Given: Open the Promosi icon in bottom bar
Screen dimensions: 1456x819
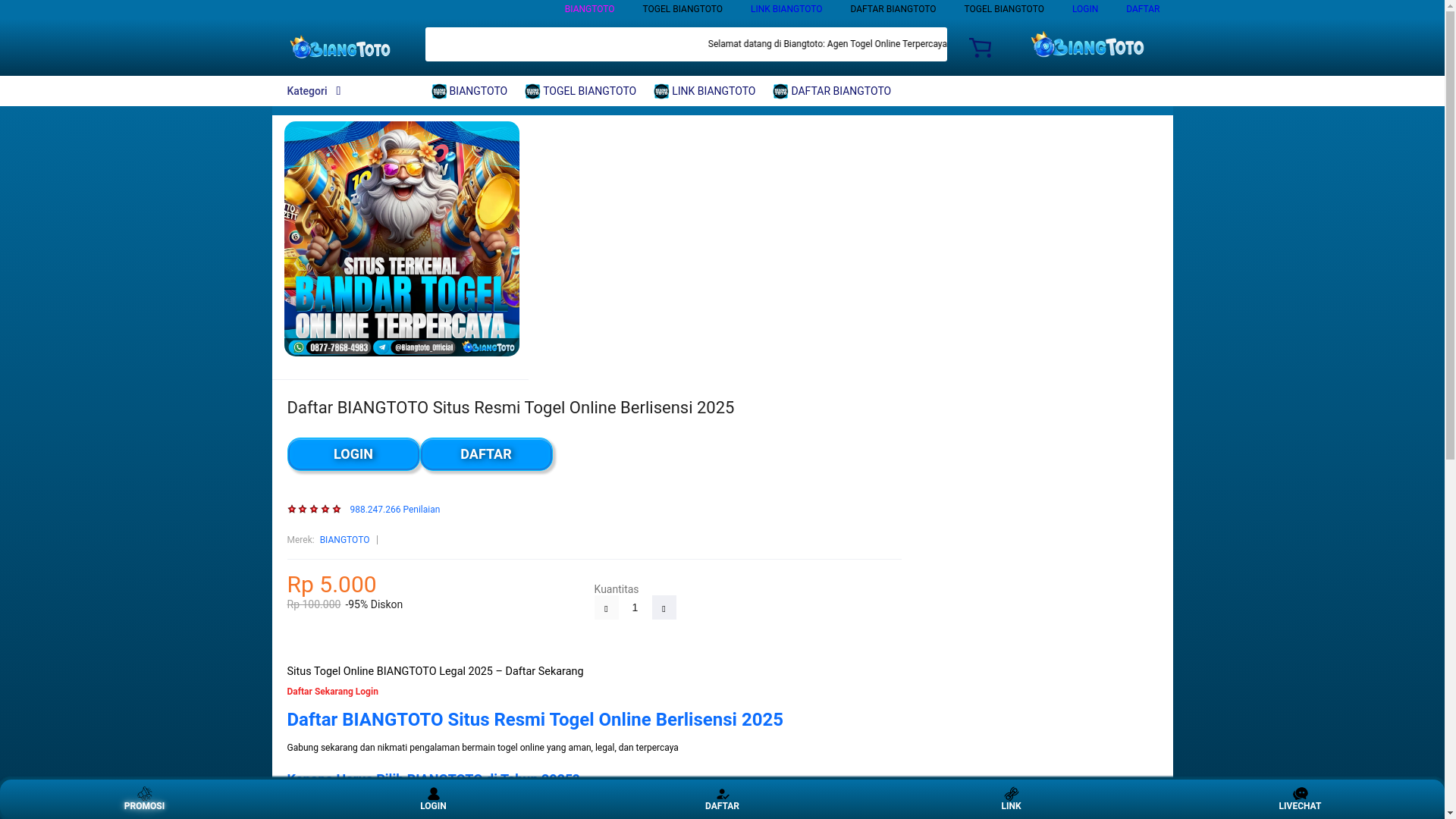Looking at the screenshot, I should coord(144,794).
